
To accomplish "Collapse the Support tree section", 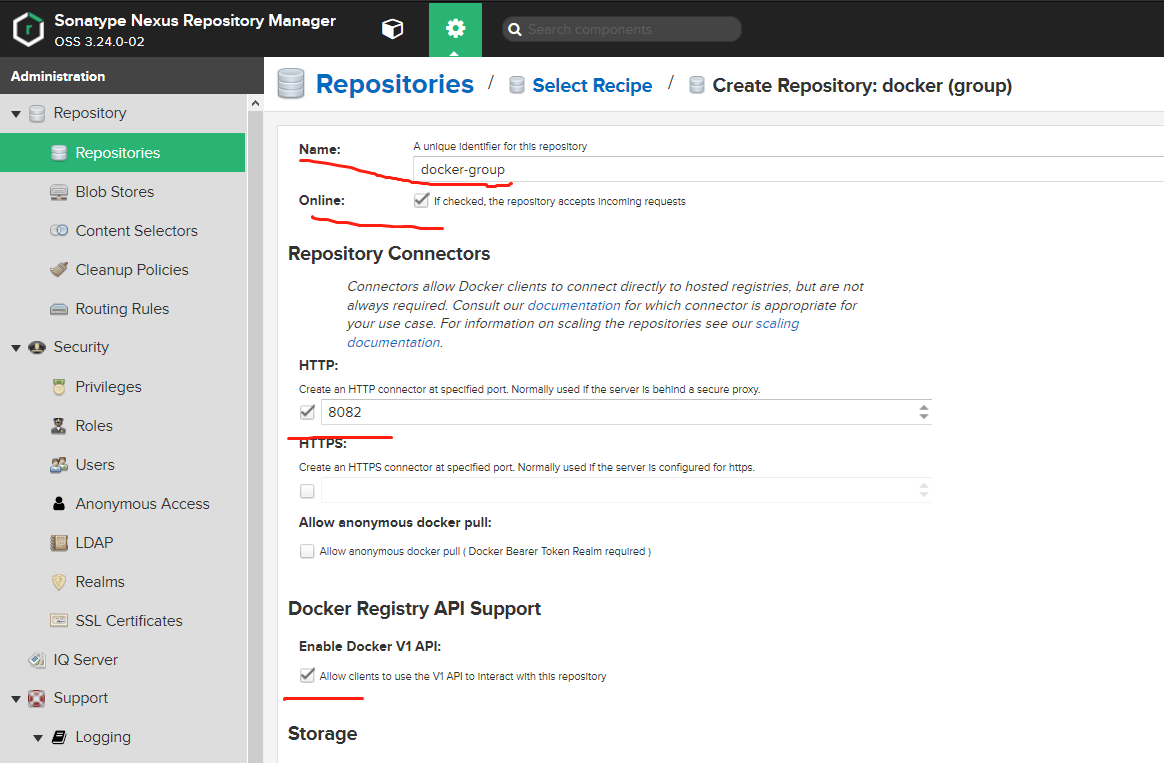I will pos(16,698).
